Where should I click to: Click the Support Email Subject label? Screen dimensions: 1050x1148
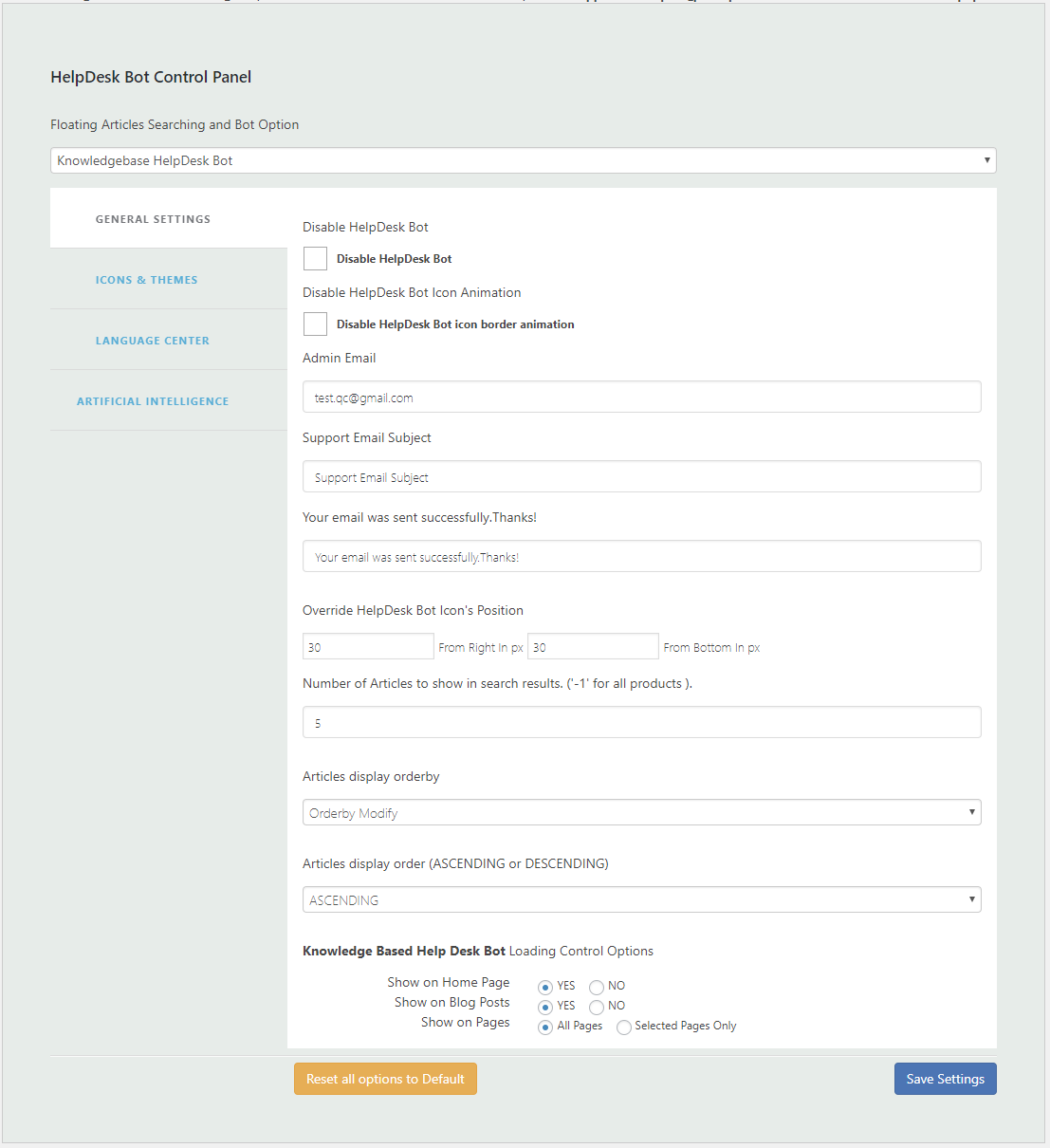point(367,437)
